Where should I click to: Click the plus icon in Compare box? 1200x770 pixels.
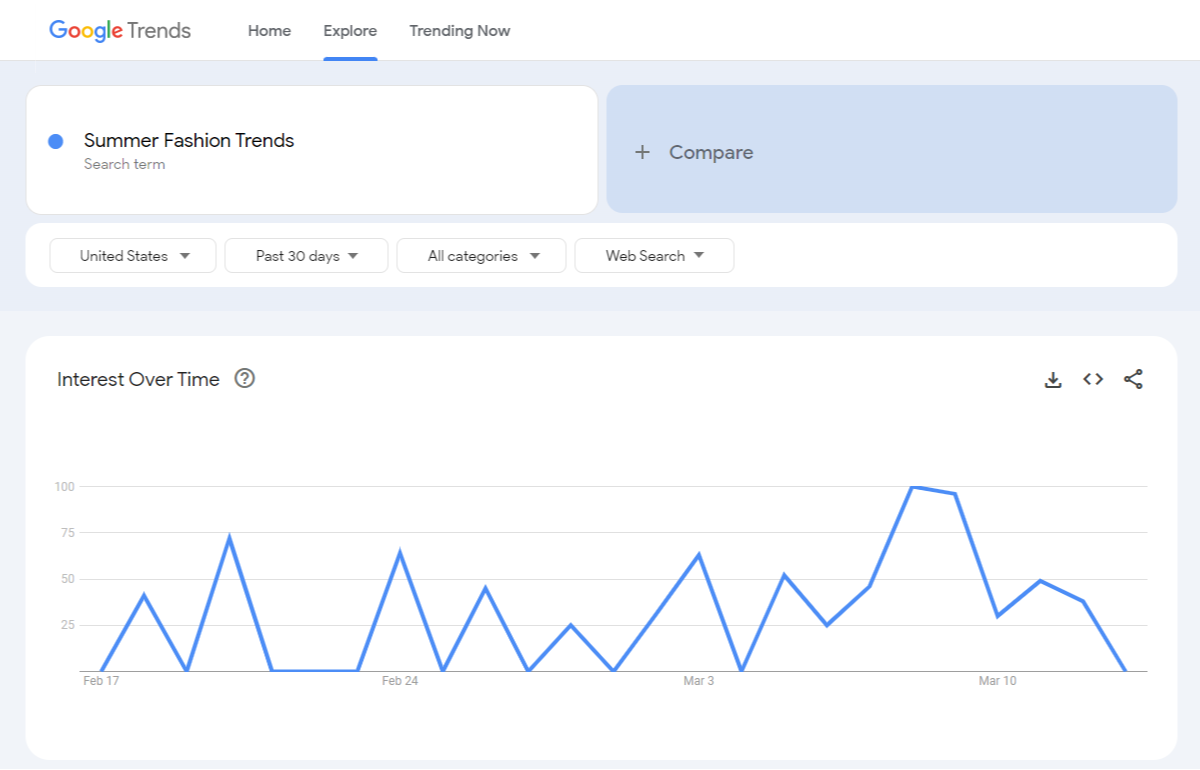tap(642, 152)
